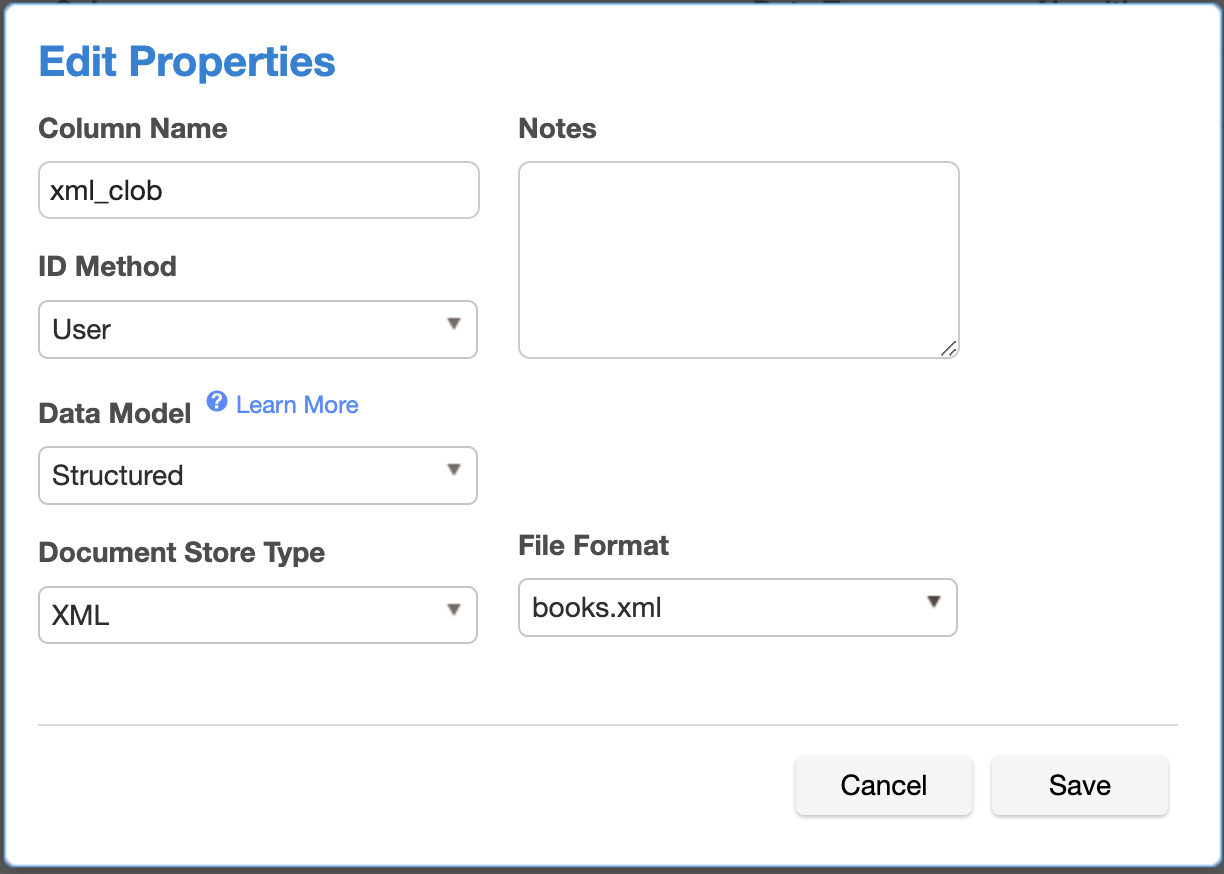The image size is (1224, 874).
Task: Click the File Format dropdown arrow
Action: click(x=933, y=602)
